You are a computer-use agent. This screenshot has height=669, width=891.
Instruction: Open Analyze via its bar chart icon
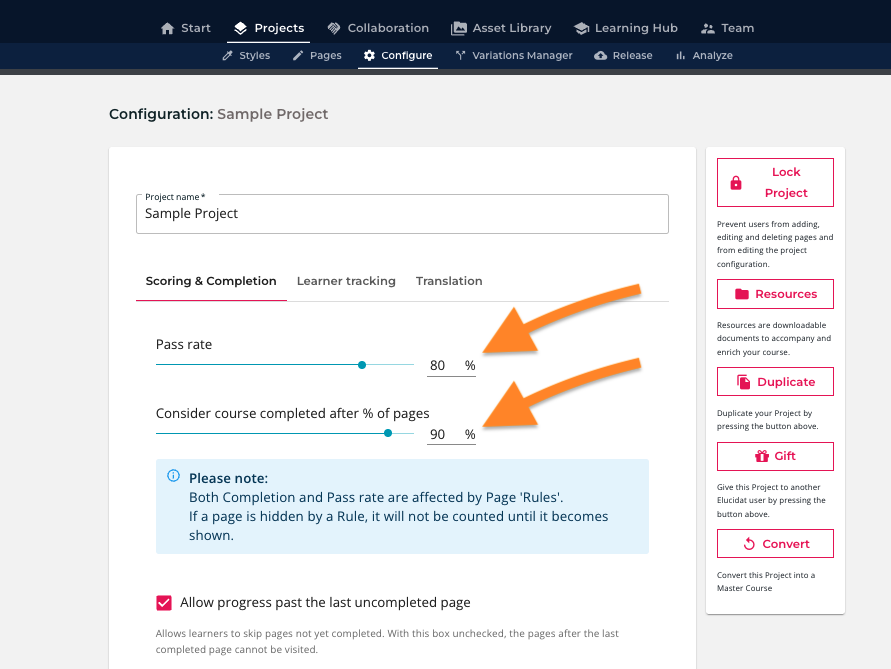681,55
